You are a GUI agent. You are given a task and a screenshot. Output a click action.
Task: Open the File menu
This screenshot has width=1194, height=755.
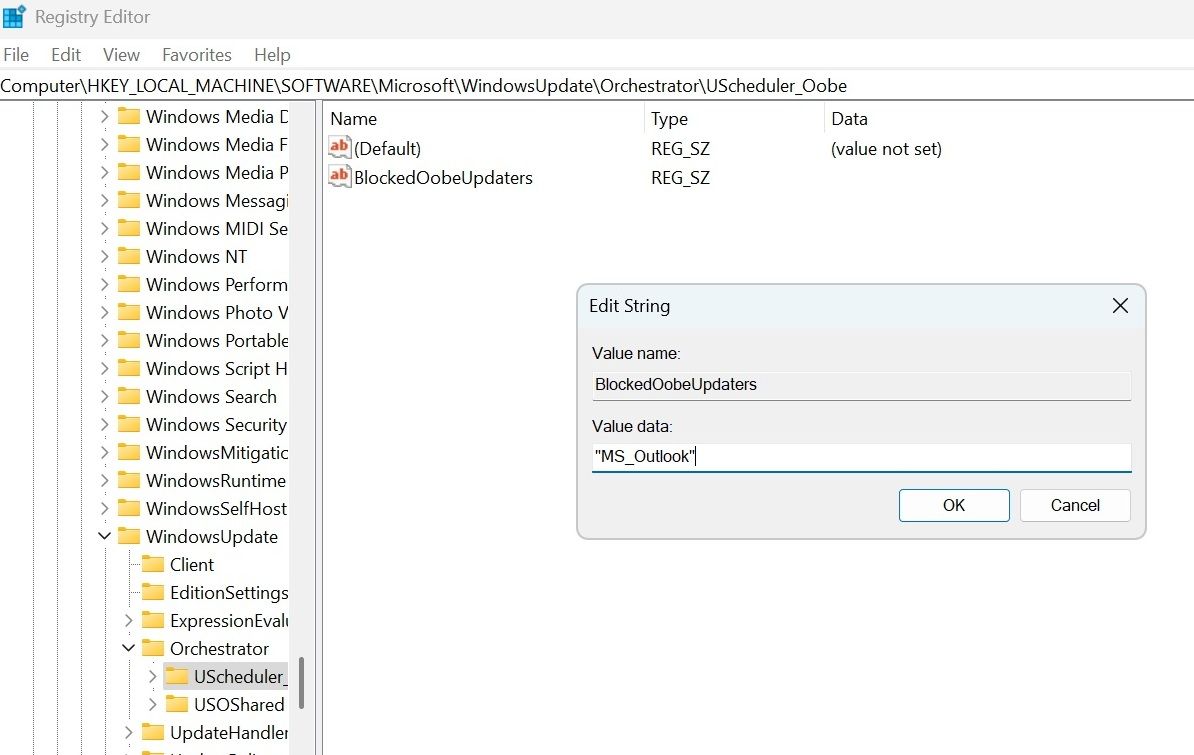click(x=16, y=55)
